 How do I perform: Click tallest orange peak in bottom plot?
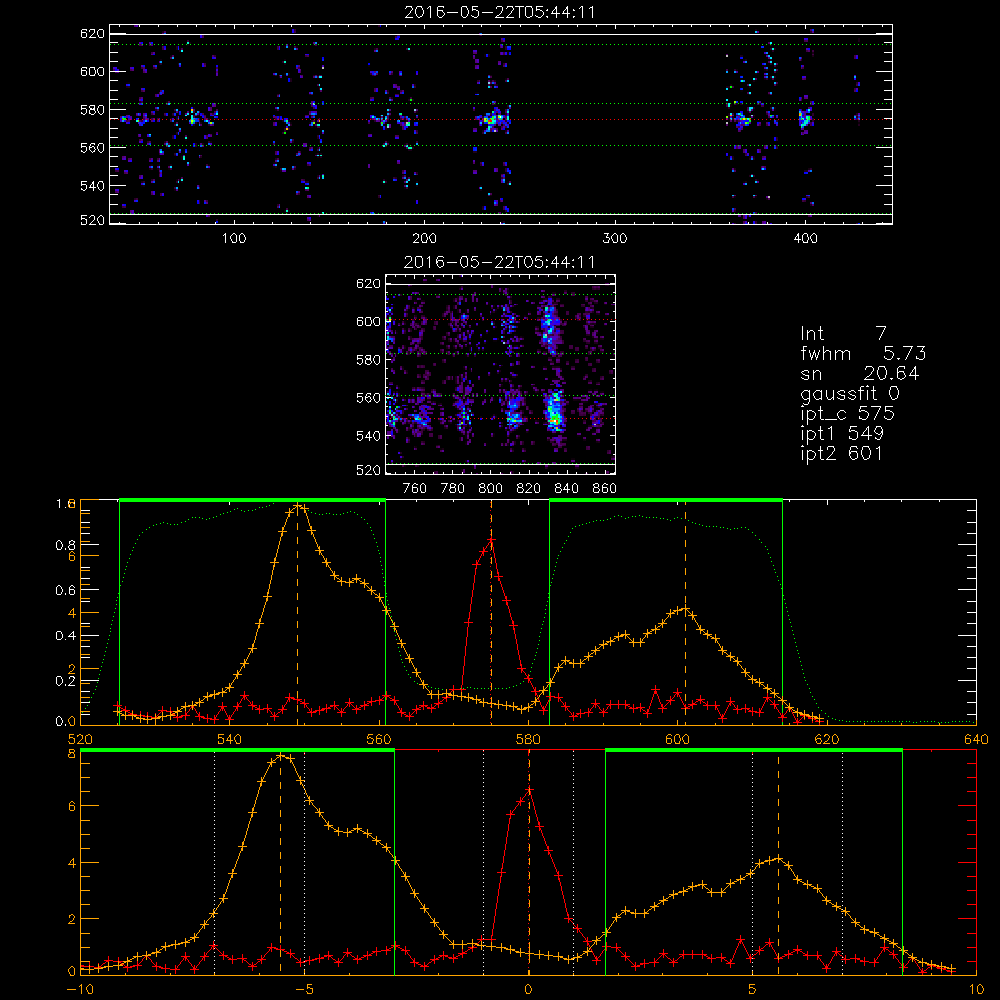[x=281, y=756]
